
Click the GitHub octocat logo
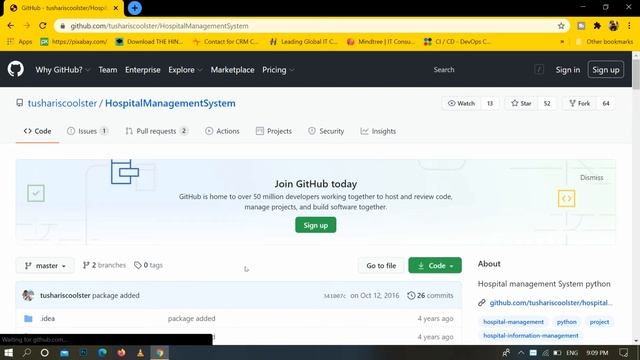pos(16,69)
